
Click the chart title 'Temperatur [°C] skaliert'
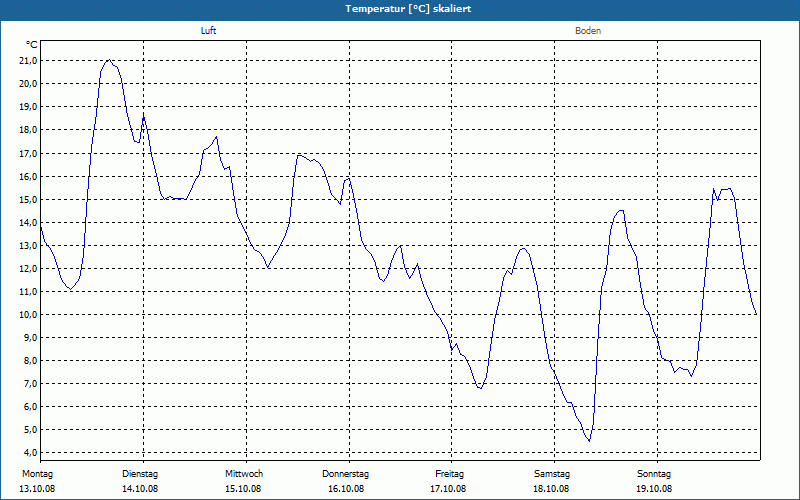click(408, 9)
